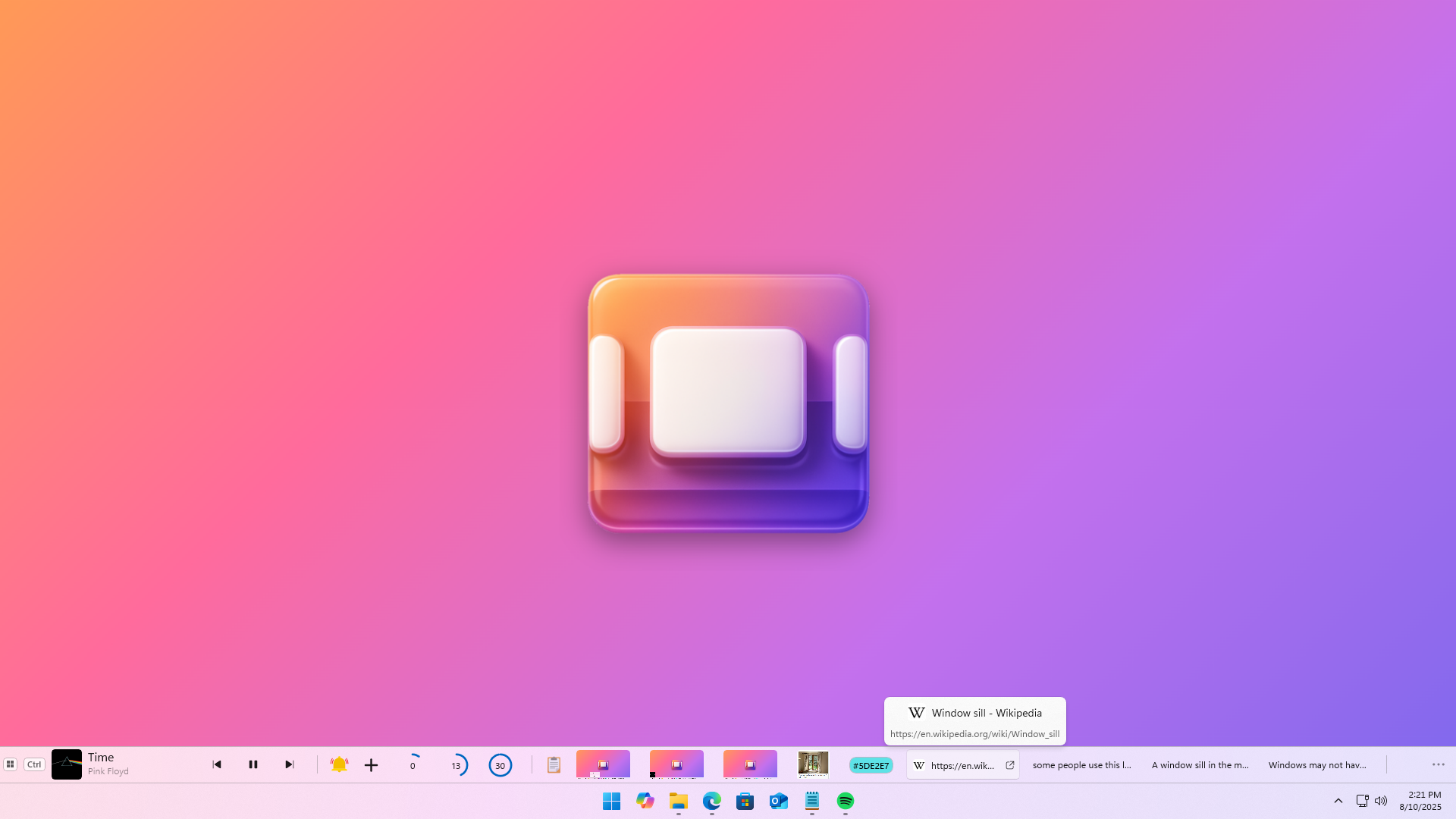Select the timer showing 13
Image resolution: width=1456 pixels, height=819 pixels.
pos(457,765)
